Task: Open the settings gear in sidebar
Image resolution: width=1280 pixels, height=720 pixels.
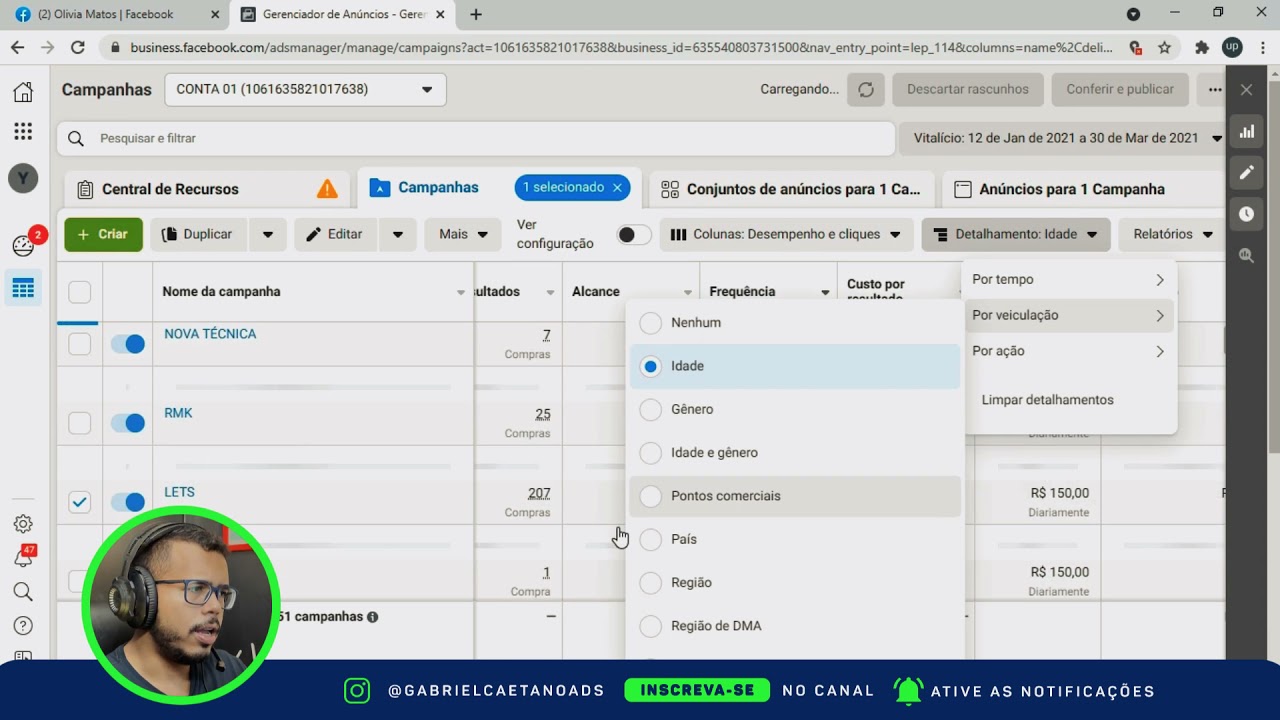Action: [23, 524]
